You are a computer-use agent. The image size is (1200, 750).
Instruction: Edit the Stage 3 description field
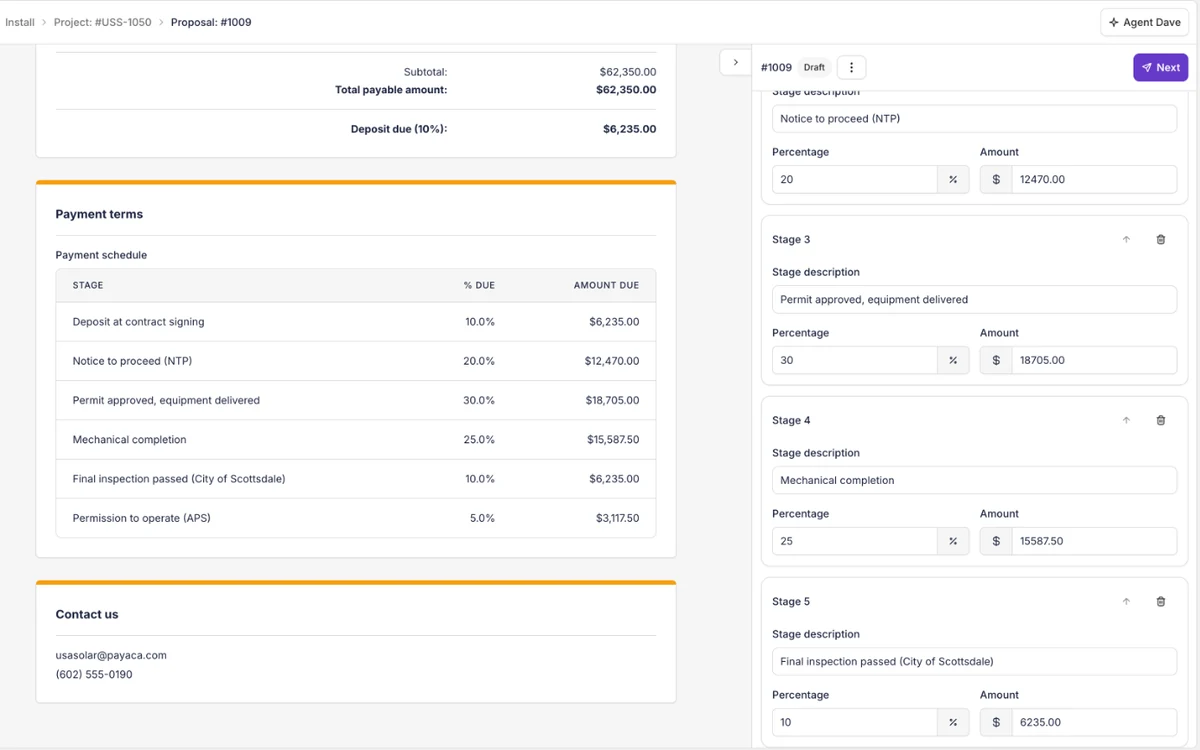pyautogui.click(x=974, y=299)
